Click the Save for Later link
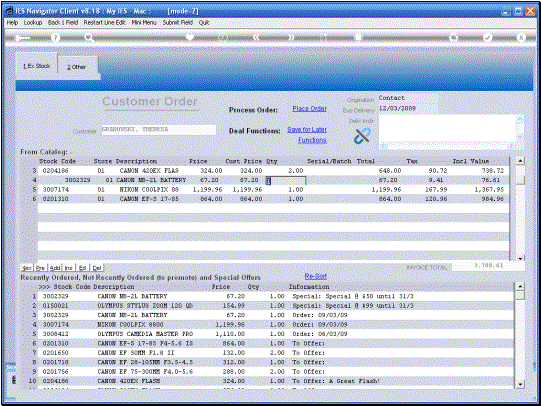The height and width of the screenshot is (406, 541). coord(307,130)
